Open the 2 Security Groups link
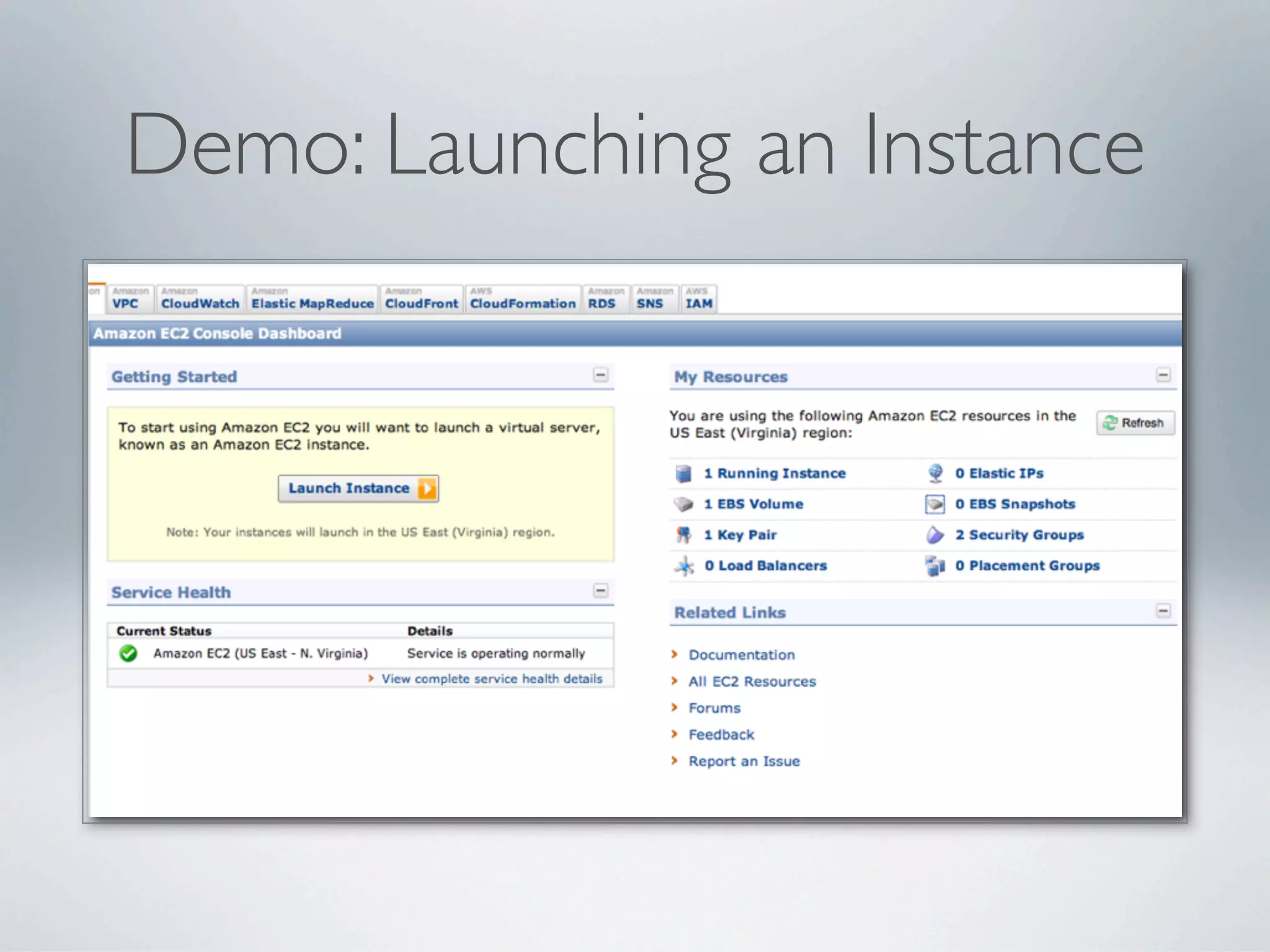The width and height of the screenshot is (1270, 952). click(1019, 535)
